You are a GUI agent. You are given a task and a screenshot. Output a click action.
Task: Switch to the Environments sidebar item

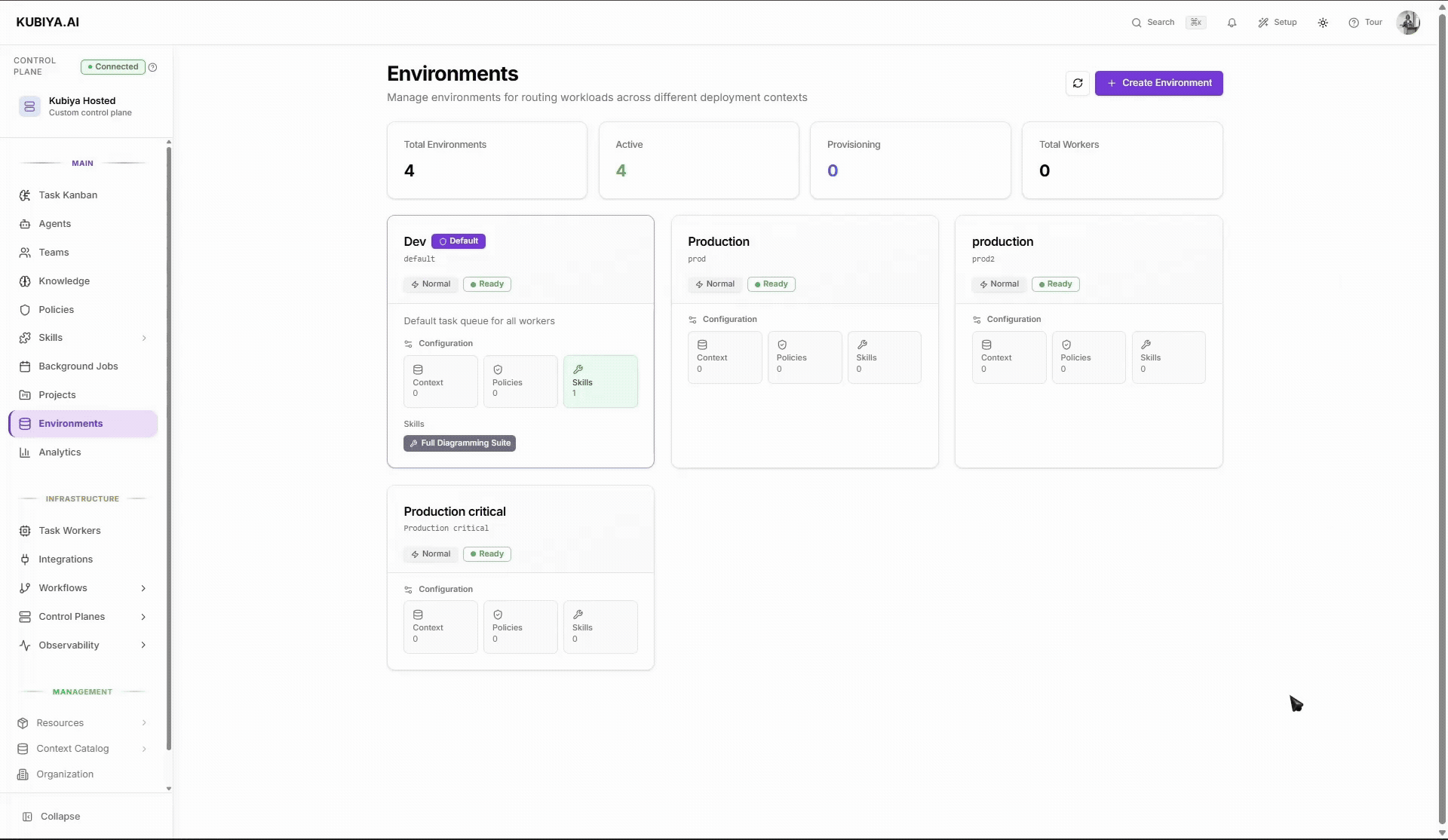pos(71,423)
